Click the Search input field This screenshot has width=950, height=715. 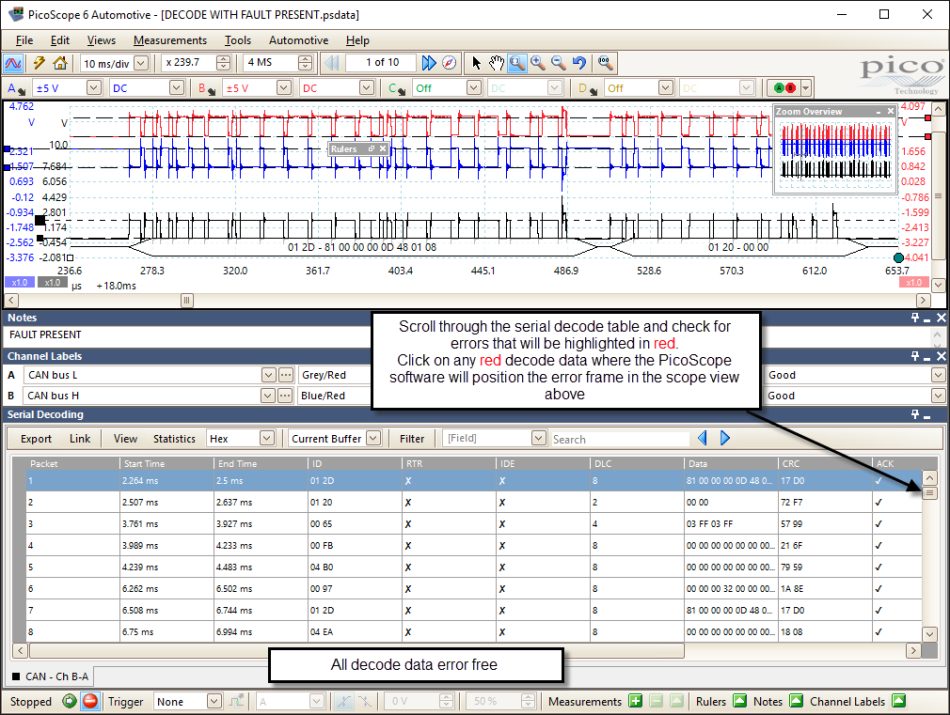coord(620,439)
